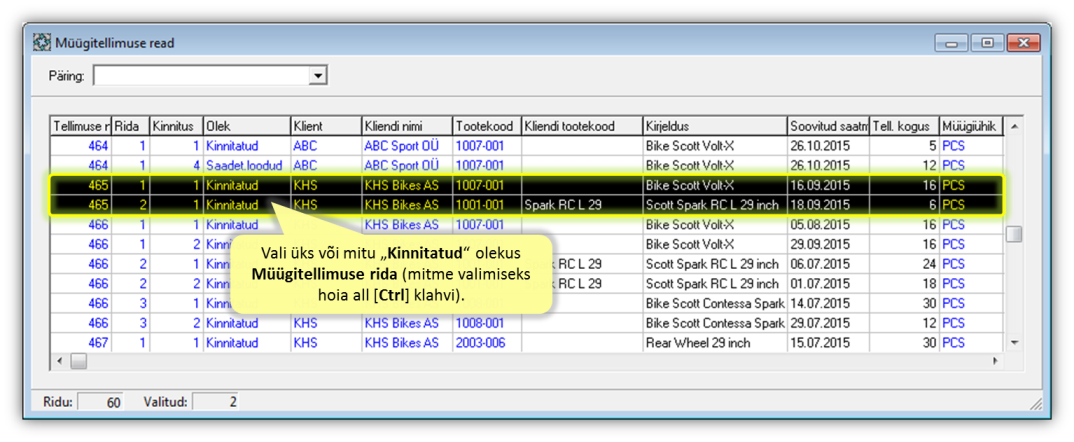1074x442 pixels.
Task: Select date 01.07.2015 cell
Action: click(828, 283)
